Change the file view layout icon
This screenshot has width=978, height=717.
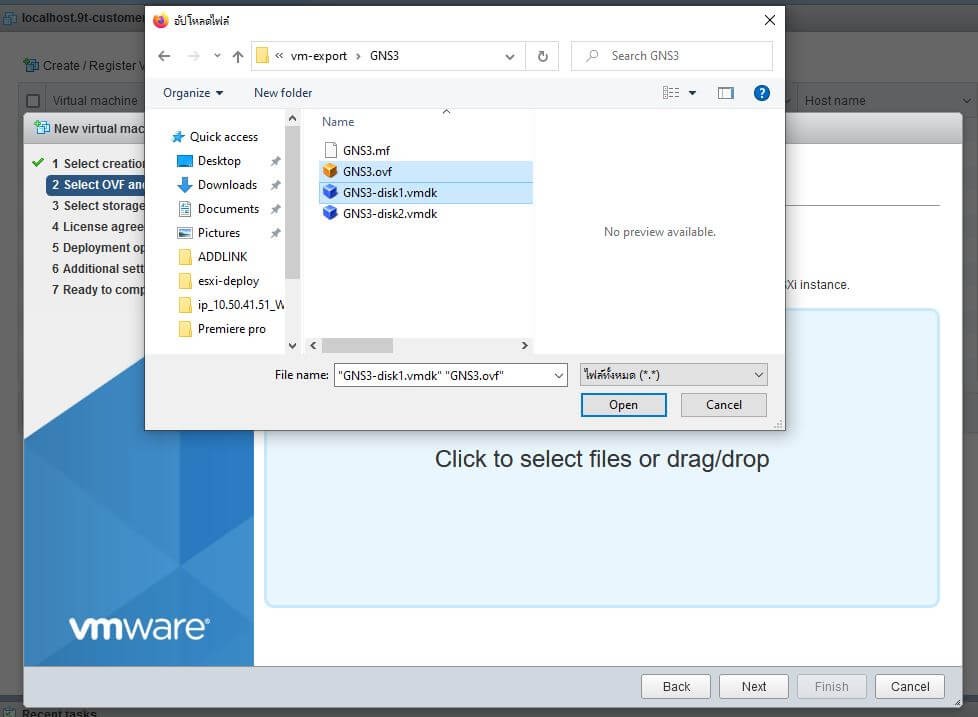671,93
